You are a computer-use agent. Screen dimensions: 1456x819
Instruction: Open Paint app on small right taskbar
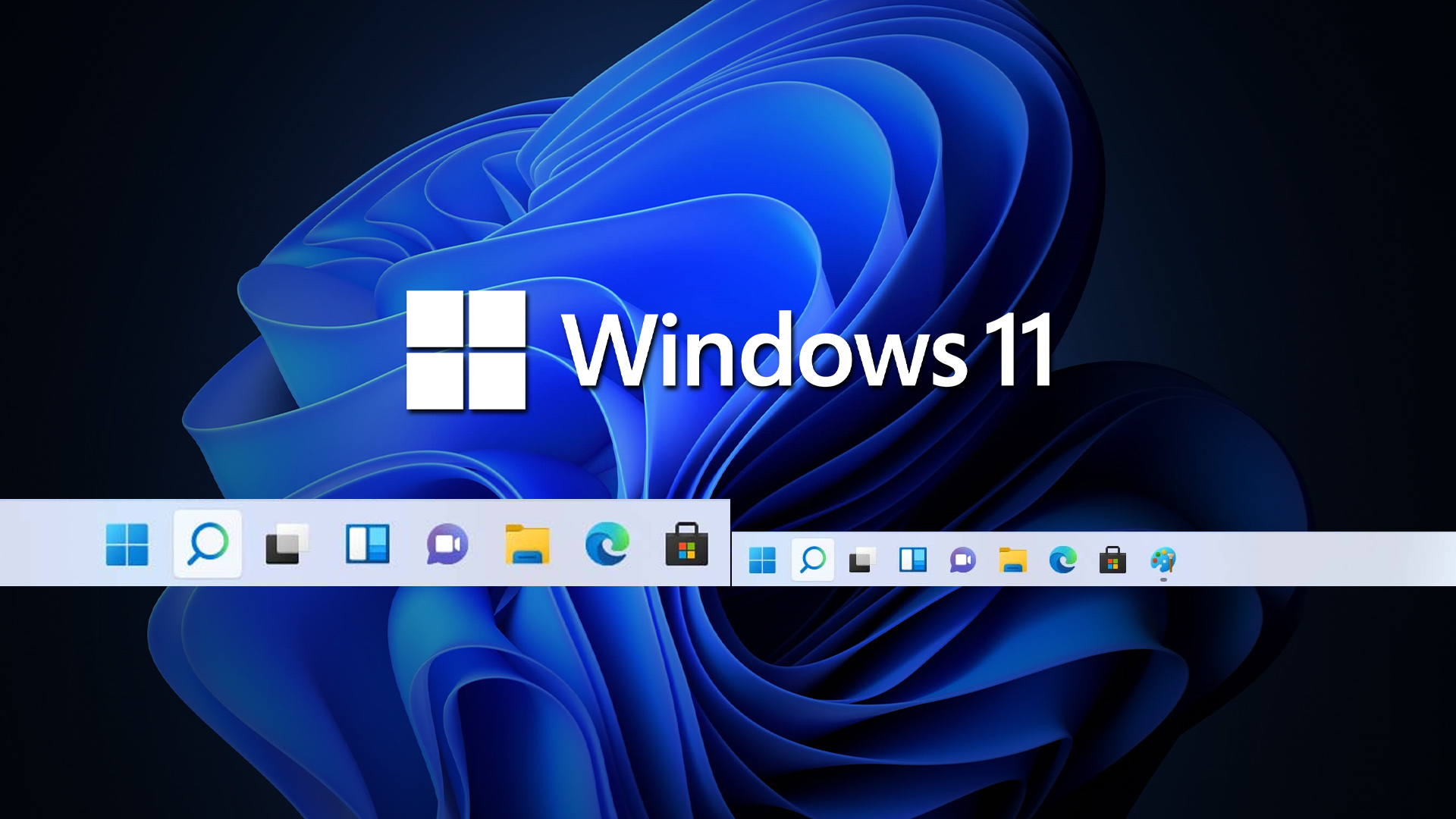(x=1163, y=561)
